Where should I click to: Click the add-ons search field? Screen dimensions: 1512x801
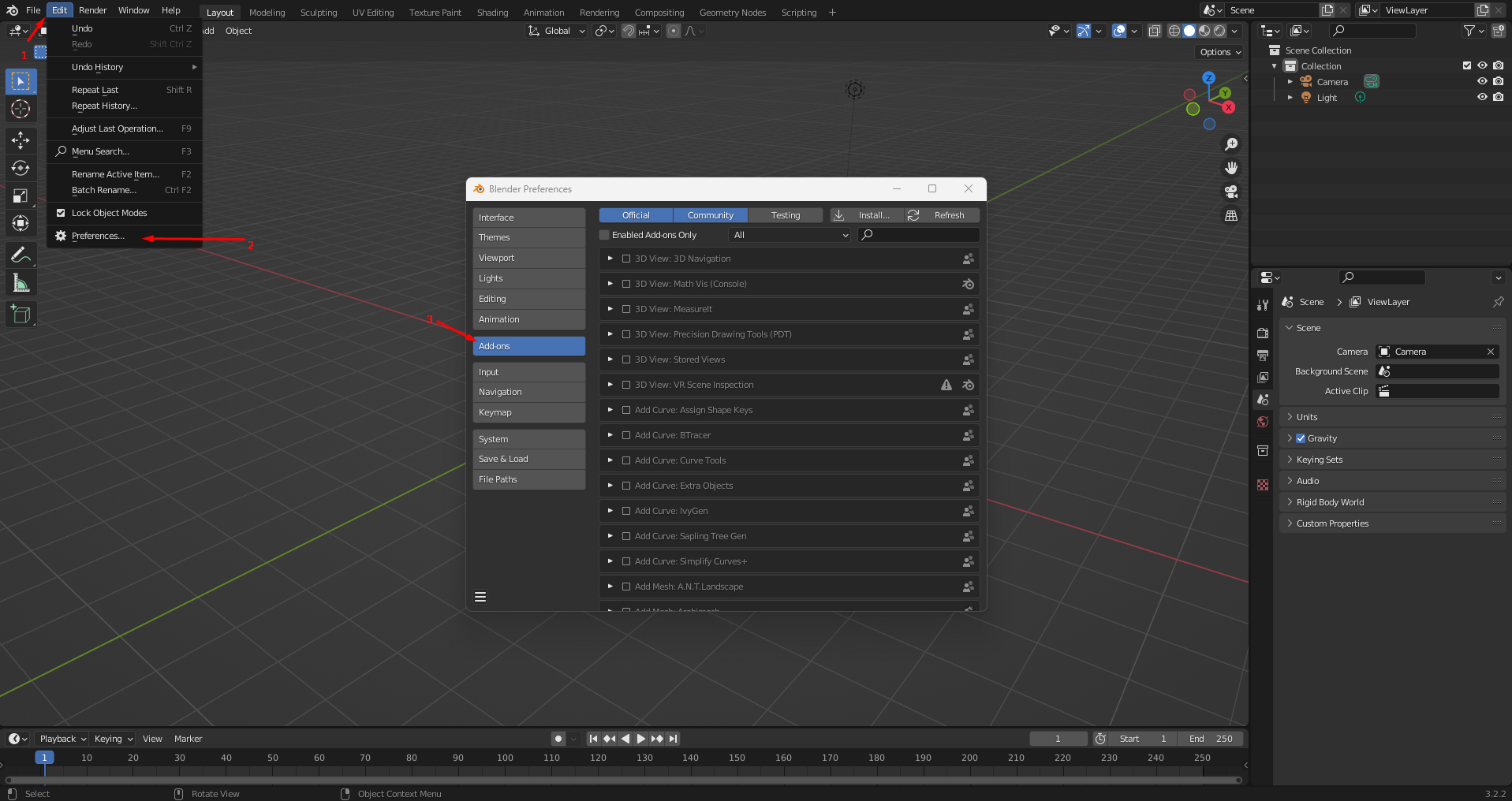click(919, 235)
